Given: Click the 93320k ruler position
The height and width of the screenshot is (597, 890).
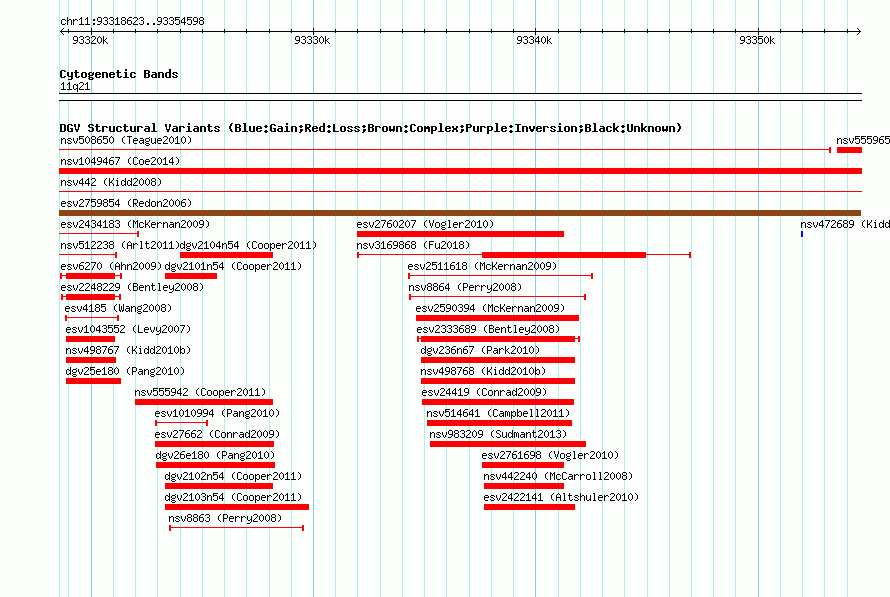Looking at the screenshot, I should tap(90, 40).
